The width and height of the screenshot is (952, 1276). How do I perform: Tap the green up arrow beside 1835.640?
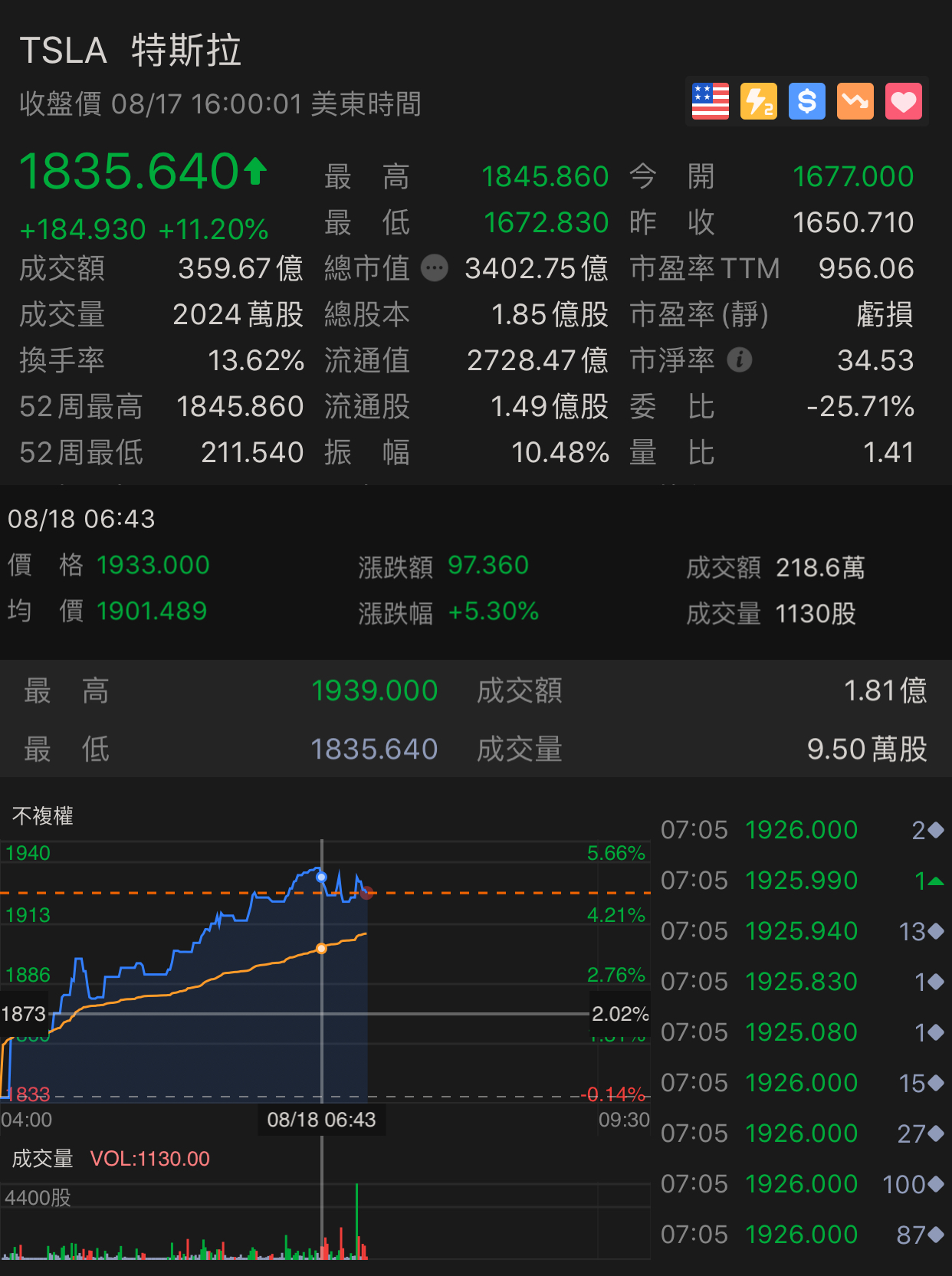[x=256, y=171]
